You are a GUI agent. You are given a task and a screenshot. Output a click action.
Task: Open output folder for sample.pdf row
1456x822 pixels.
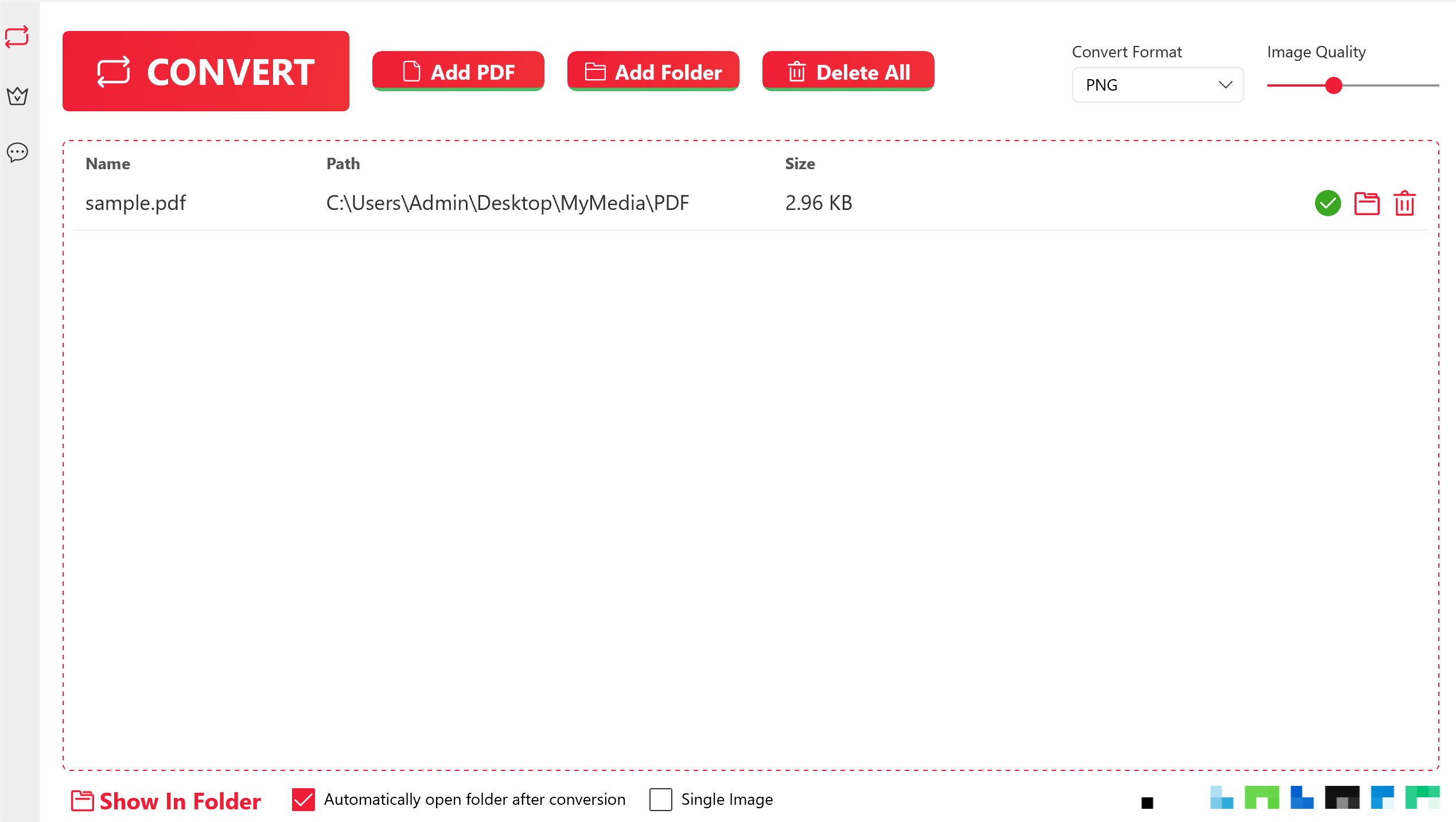click(x=1367, y=203)
